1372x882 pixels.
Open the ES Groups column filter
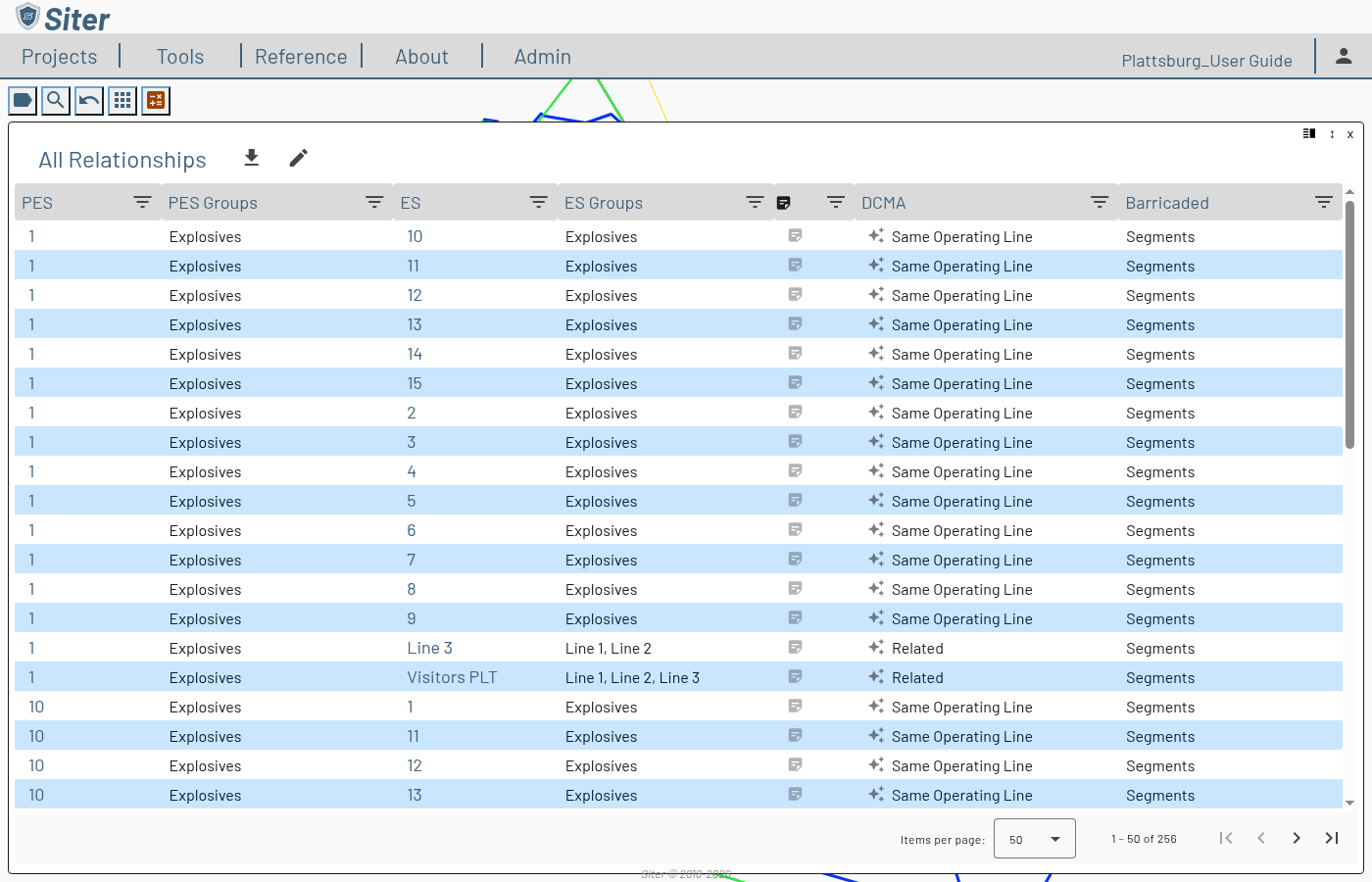pos(755,202)
